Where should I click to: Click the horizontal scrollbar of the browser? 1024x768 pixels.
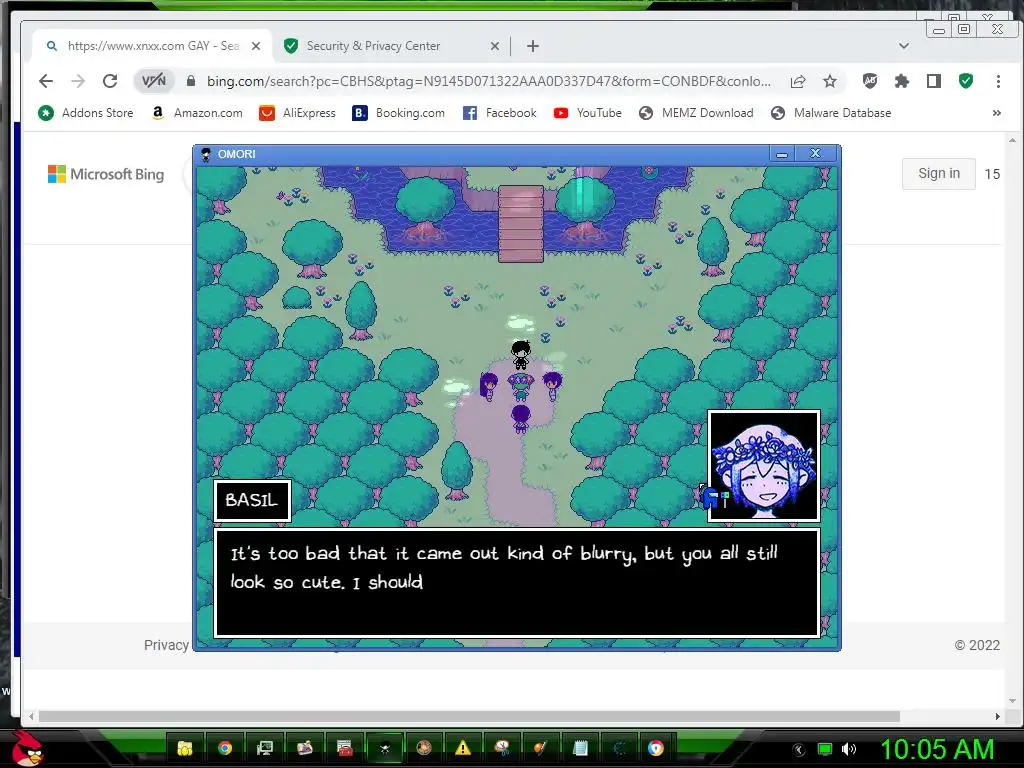pyautogui.click(x=469, y=716)
